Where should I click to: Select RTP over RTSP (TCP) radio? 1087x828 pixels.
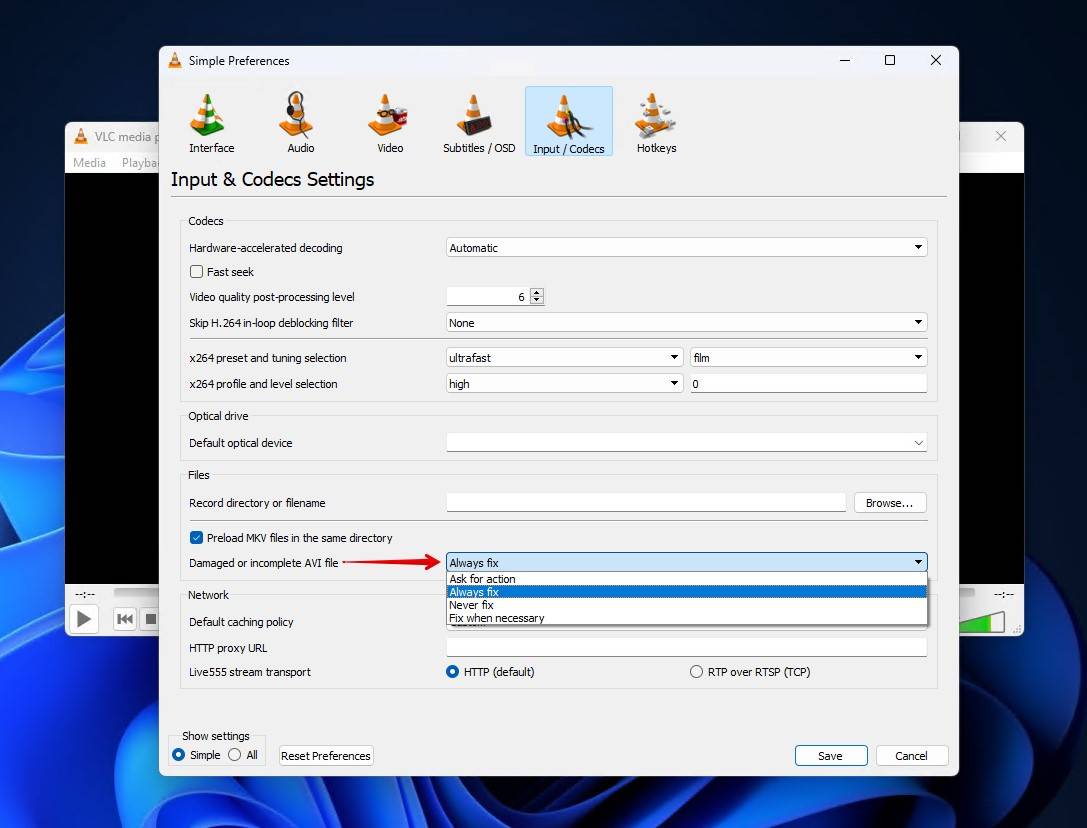pos(696,672)
